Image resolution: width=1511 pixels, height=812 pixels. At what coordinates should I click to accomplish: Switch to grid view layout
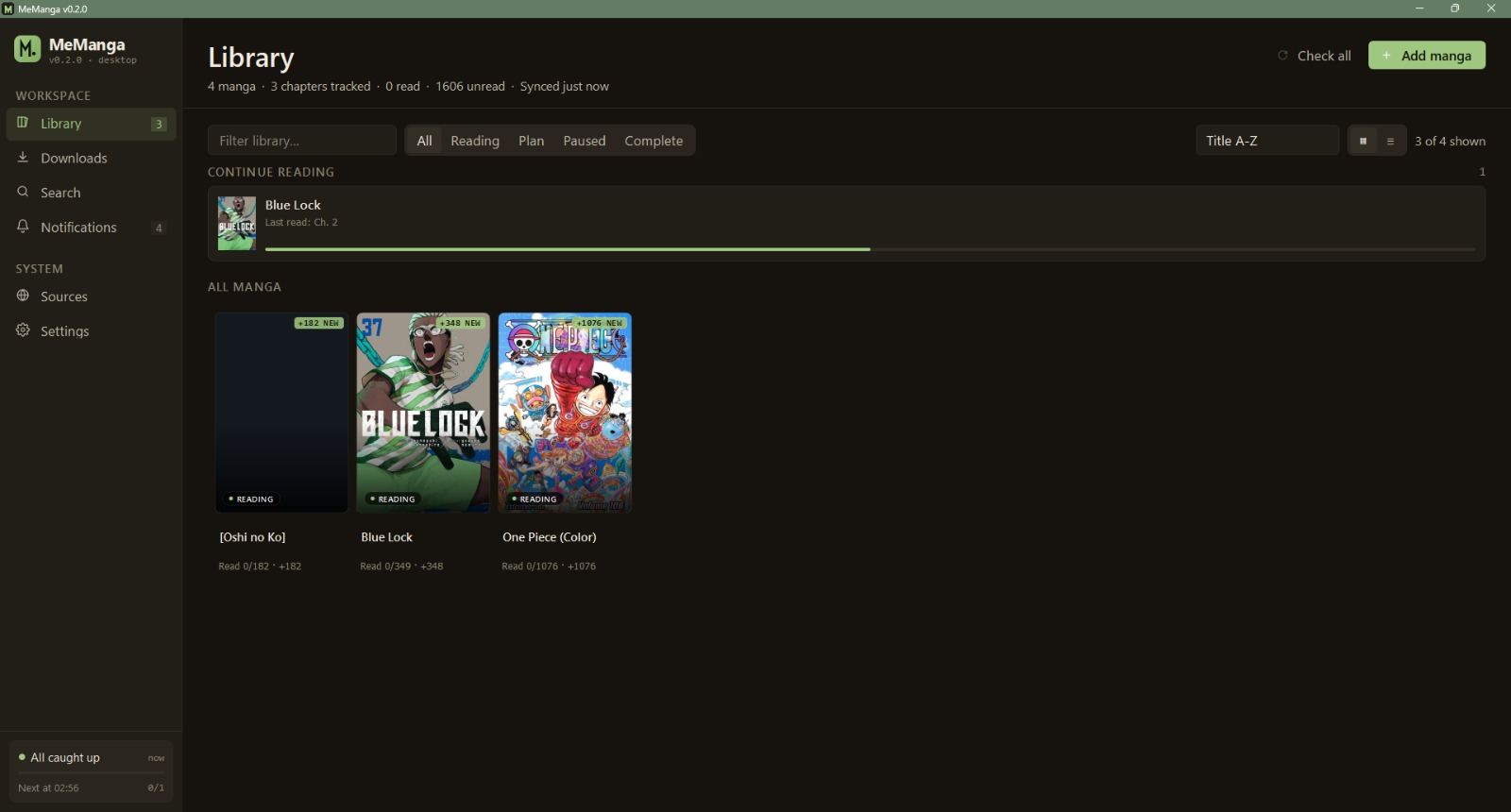point(1363,141)
